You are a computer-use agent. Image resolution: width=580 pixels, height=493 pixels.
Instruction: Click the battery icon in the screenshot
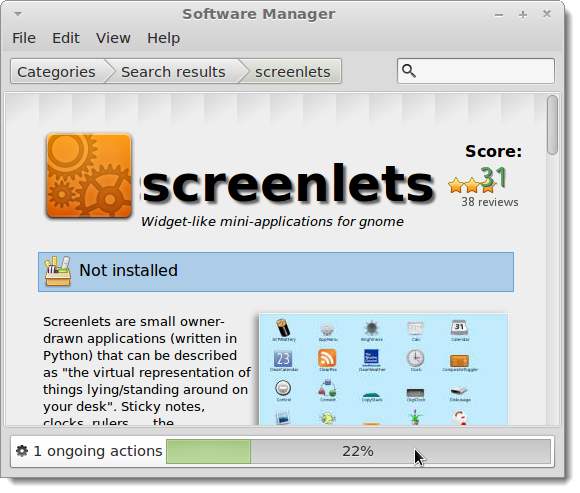click(x=283, y=328)
